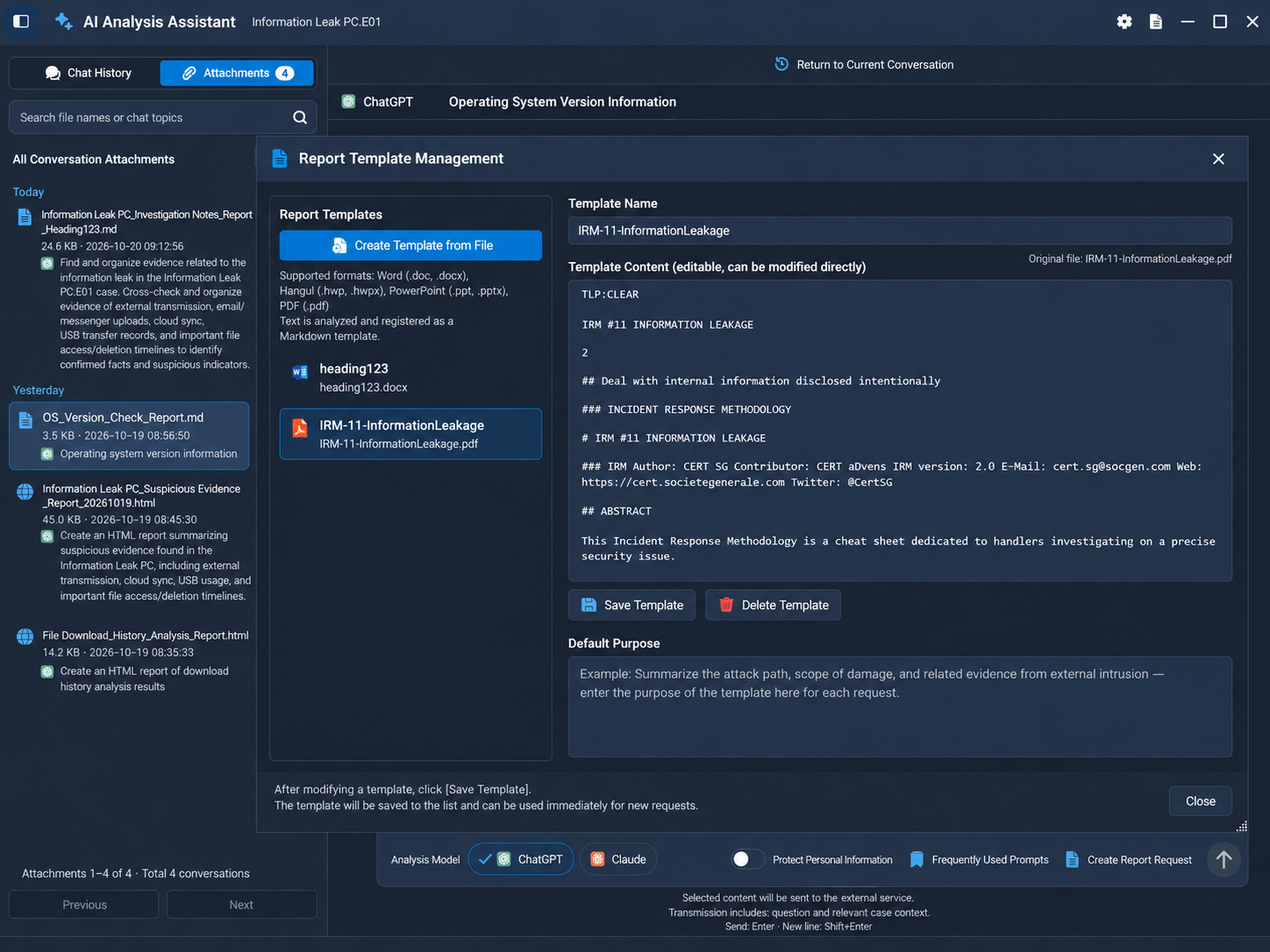Click ChatGPT icon under Operating system version information
Screen dimensions: 1270x952
(47, 453)
